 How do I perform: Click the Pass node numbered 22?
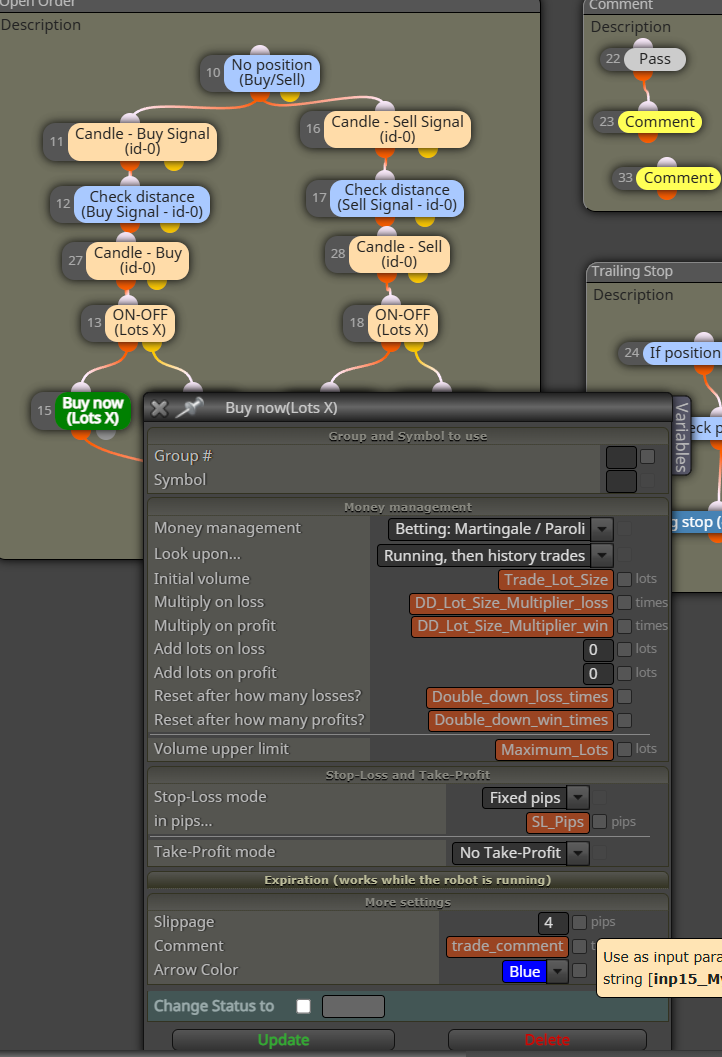point(655,59)
